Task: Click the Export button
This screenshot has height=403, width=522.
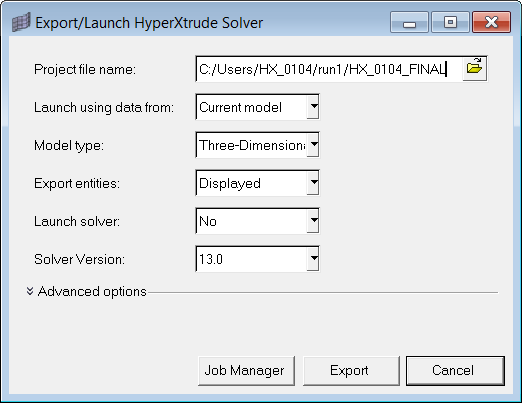Action: point(351,371)
